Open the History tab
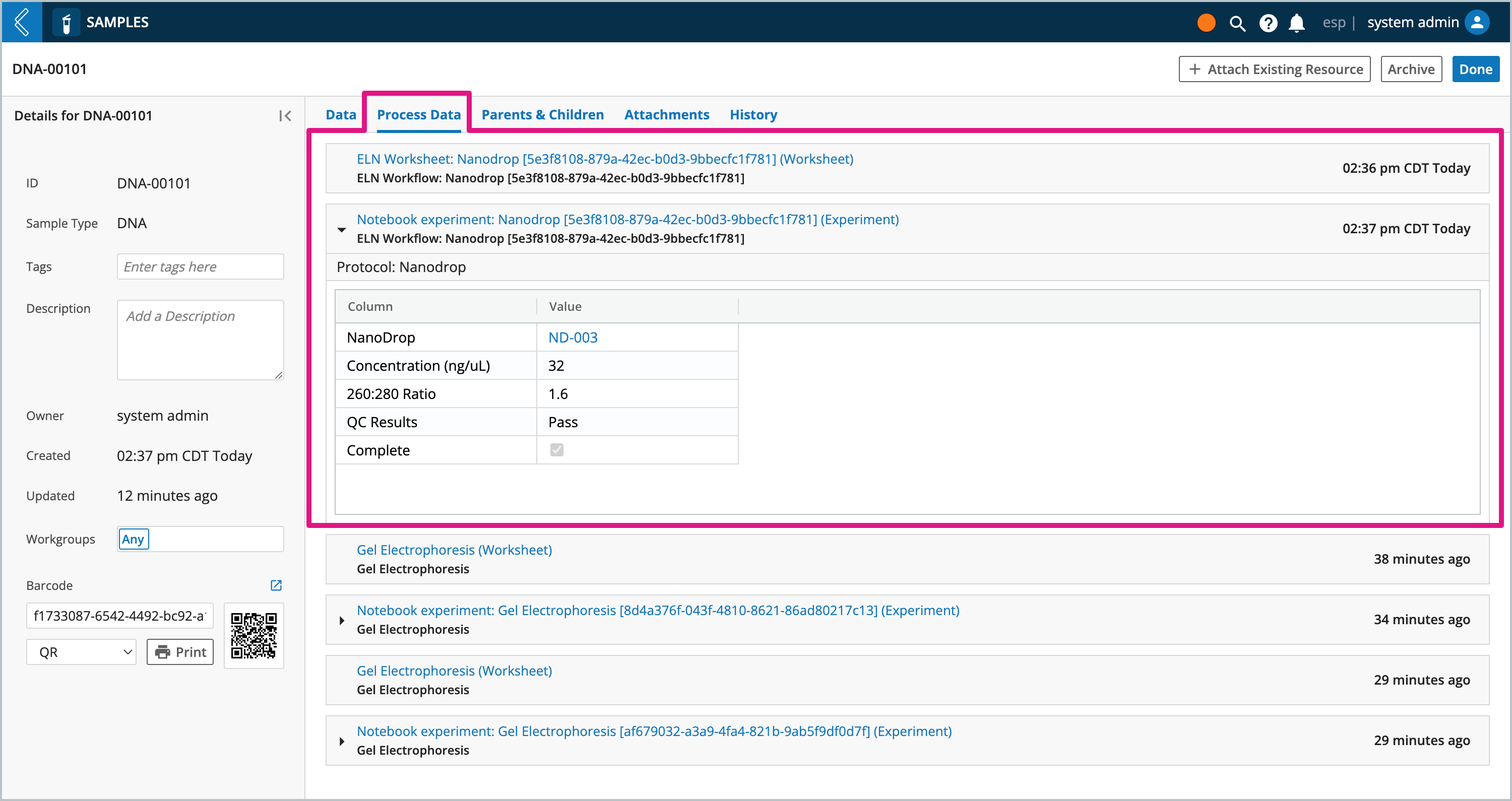This screenshot has width=1512, height=801. [753, 114]
